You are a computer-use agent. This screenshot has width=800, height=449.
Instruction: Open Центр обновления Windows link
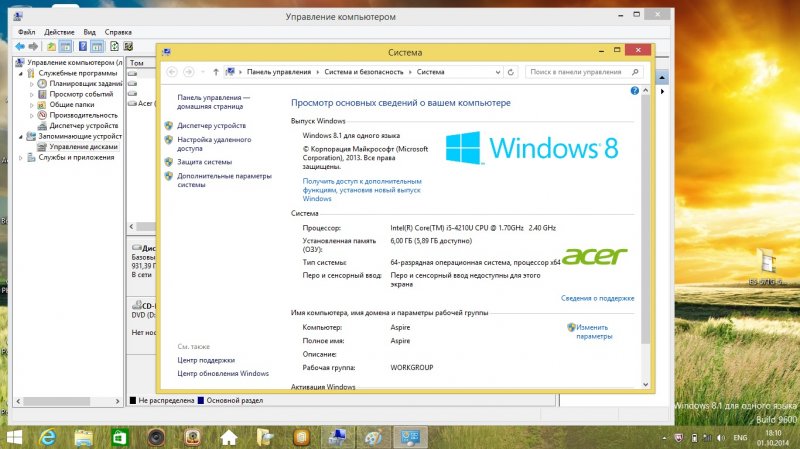[223, 373]
